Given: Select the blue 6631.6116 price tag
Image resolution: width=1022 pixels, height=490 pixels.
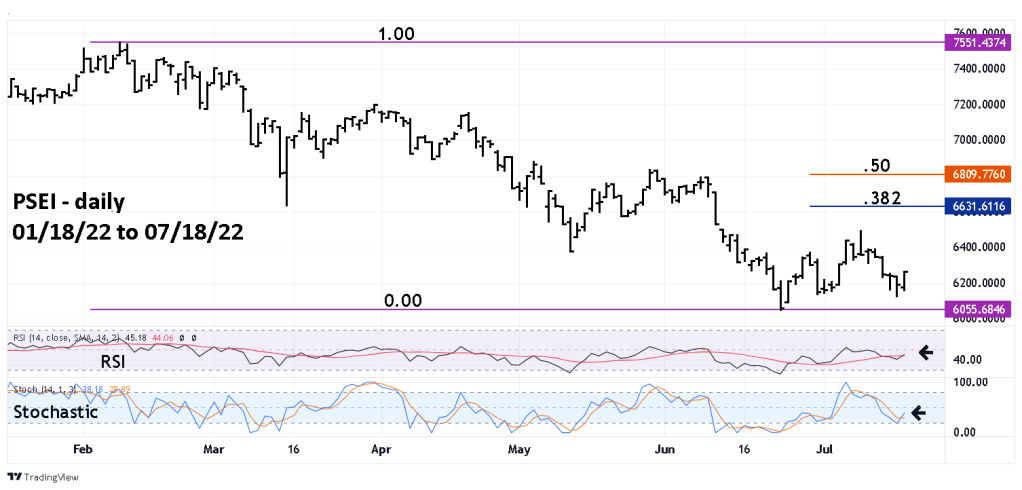Looking at the screenshot, I should pos(978,206).
